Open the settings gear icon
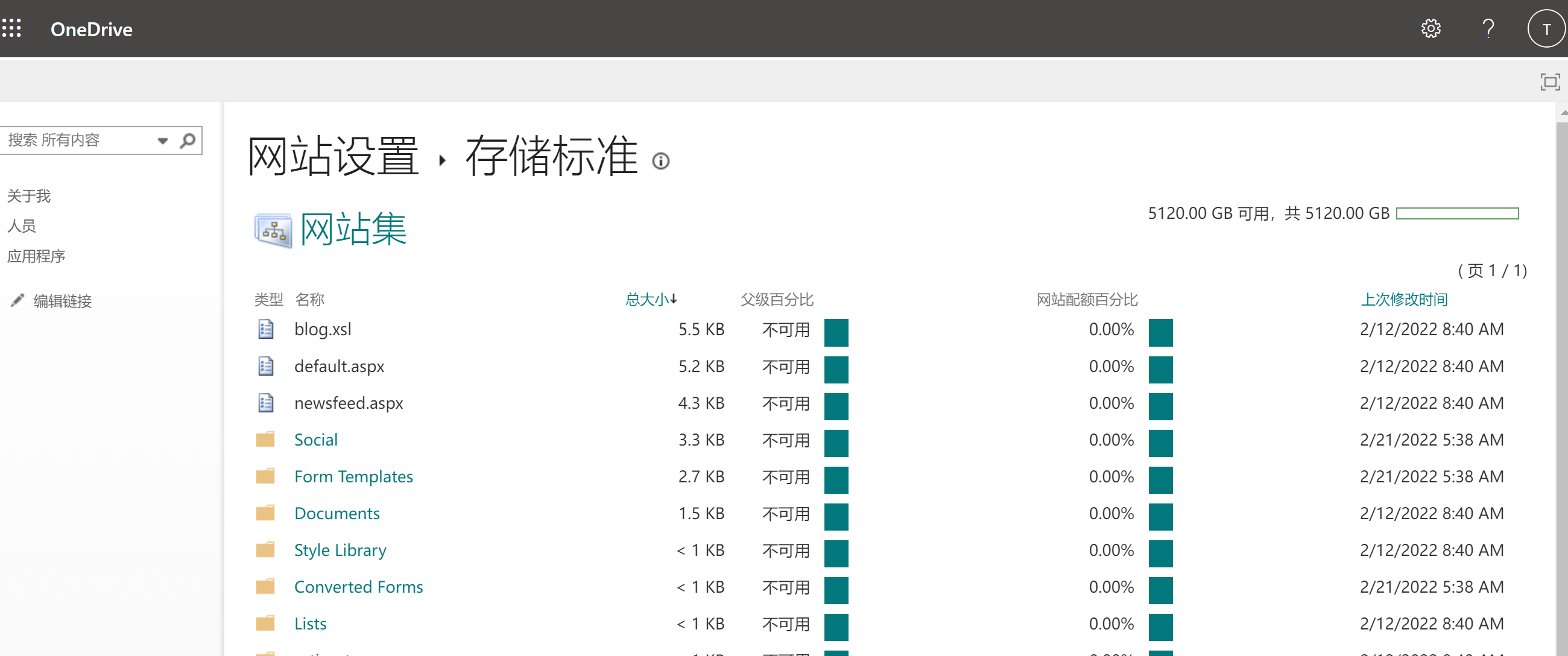The width and height of the screenshot is (1568, 656). [x=1432, y=28]
